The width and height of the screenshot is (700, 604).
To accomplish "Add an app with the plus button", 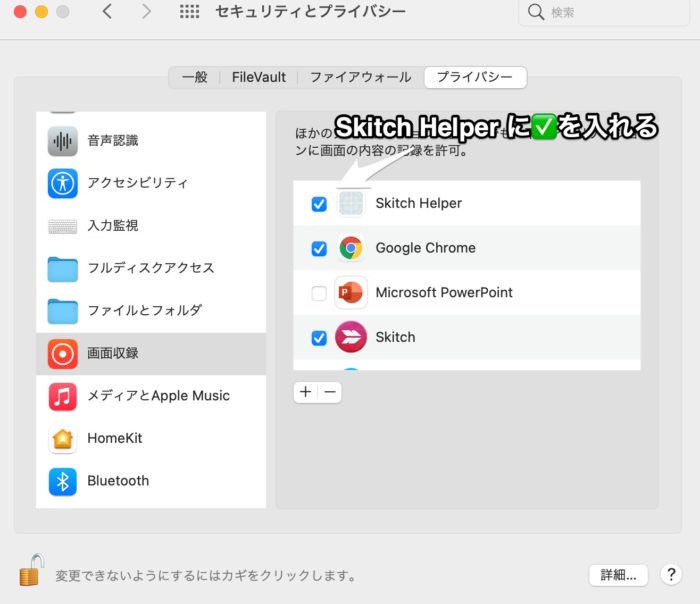I will 306,392.
